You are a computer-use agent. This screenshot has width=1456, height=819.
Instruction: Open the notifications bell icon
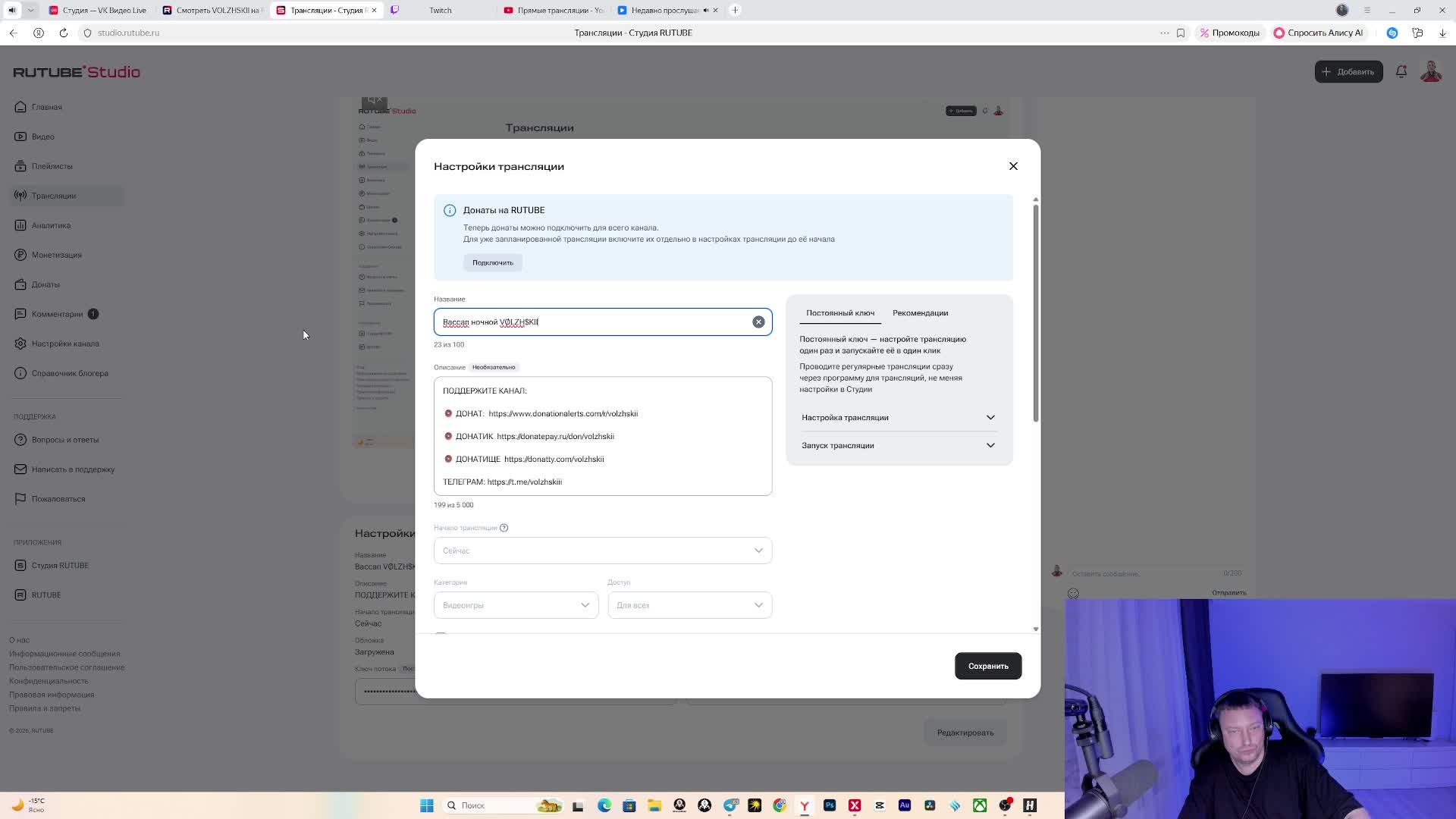1401,71
